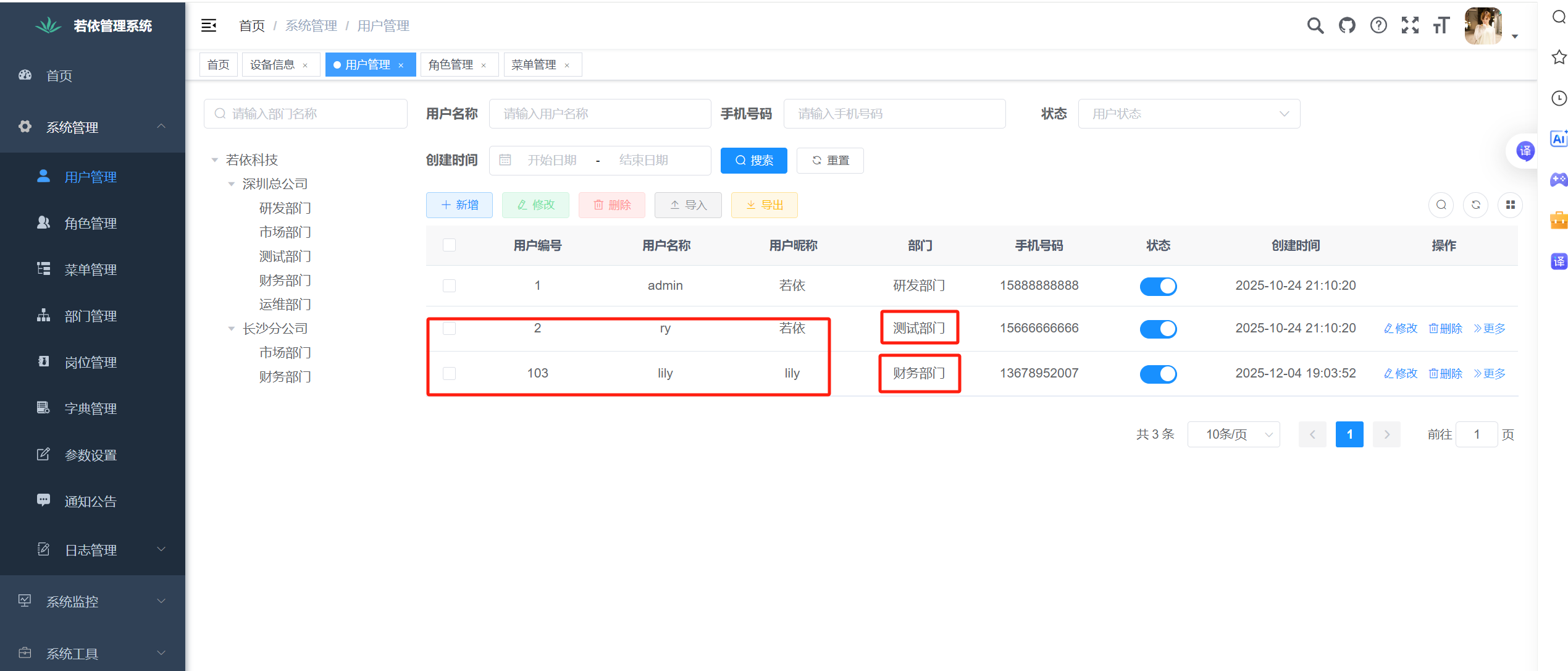Click the help question-mark icon

click(x=1378, y=25)
